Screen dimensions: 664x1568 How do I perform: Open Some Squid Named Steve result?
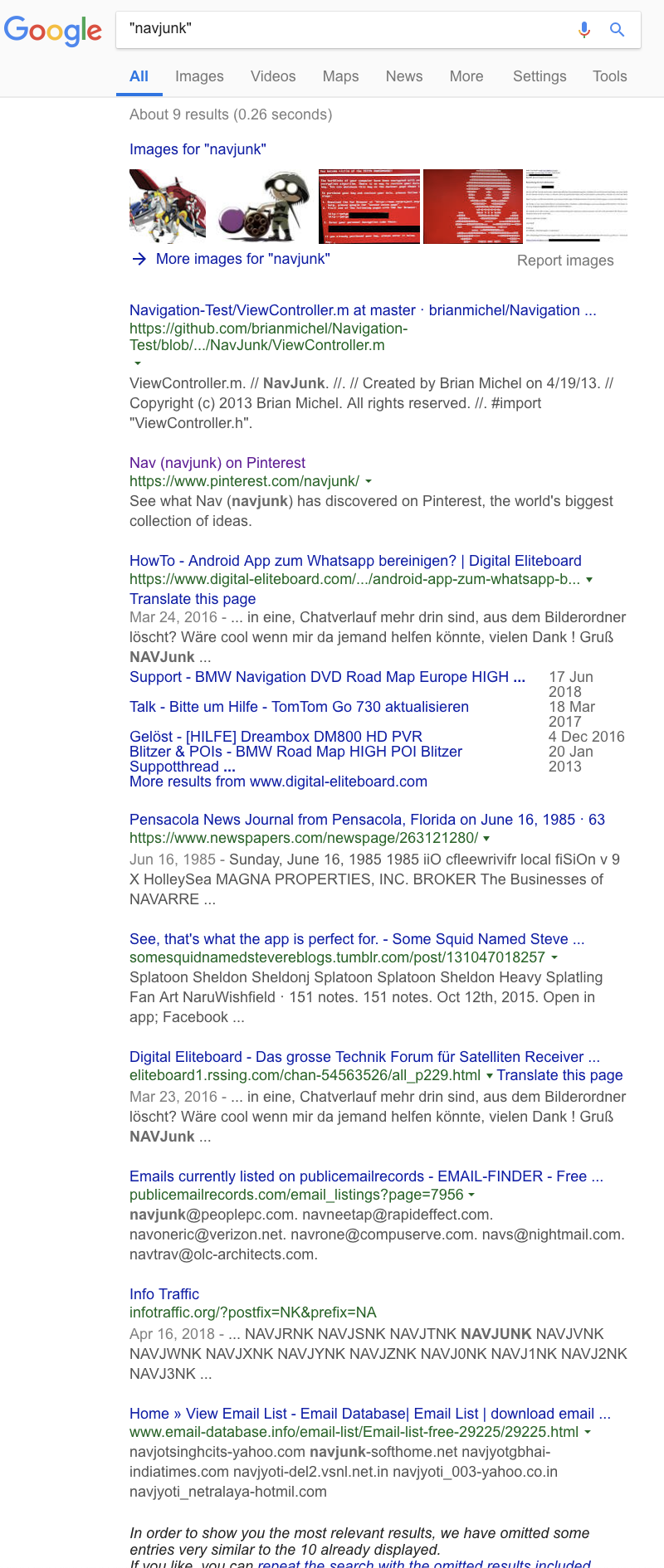click(357, 939)
